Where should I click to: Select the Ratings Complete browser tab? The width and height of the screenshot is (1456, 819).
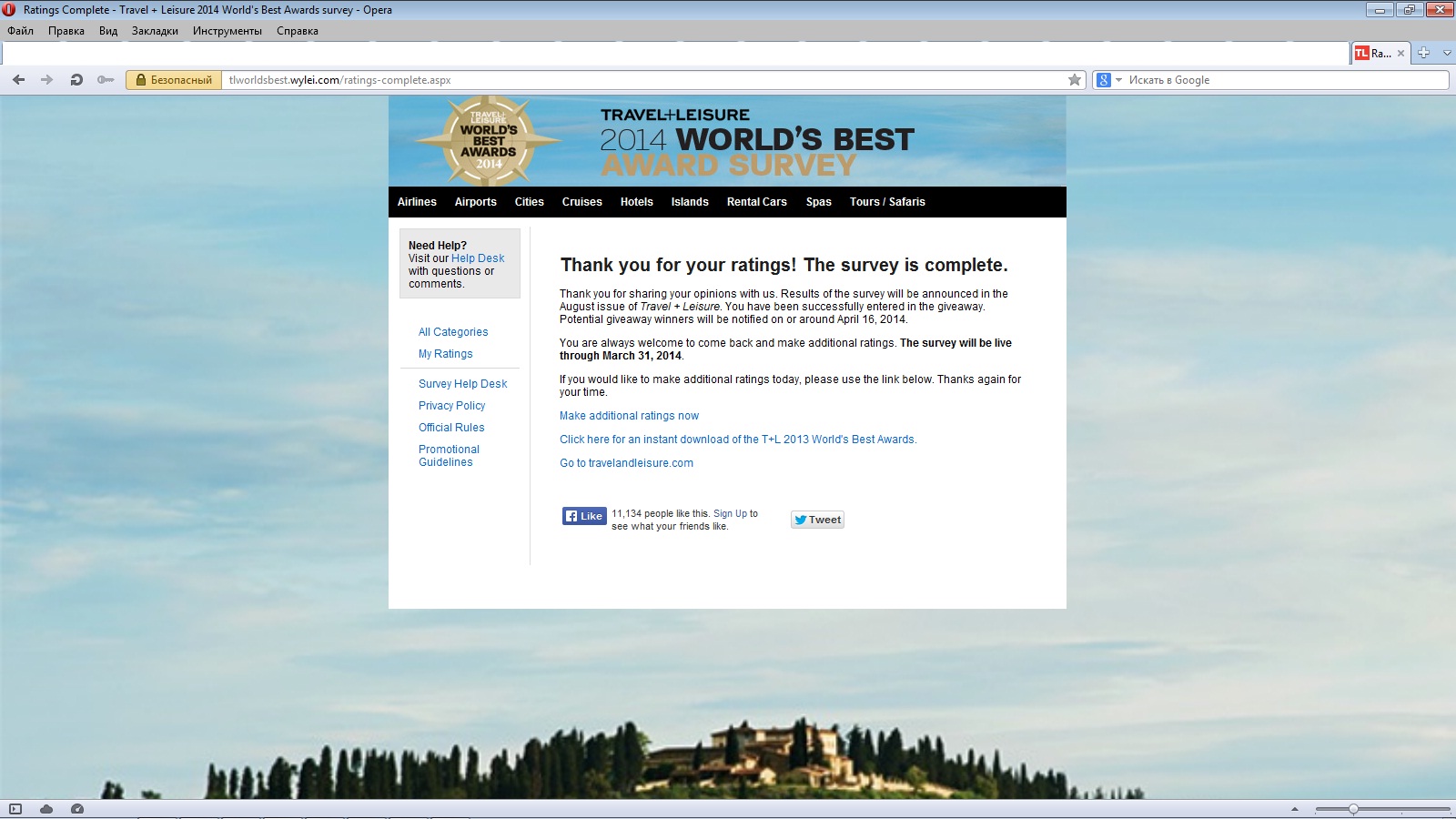click(1380, 54)
